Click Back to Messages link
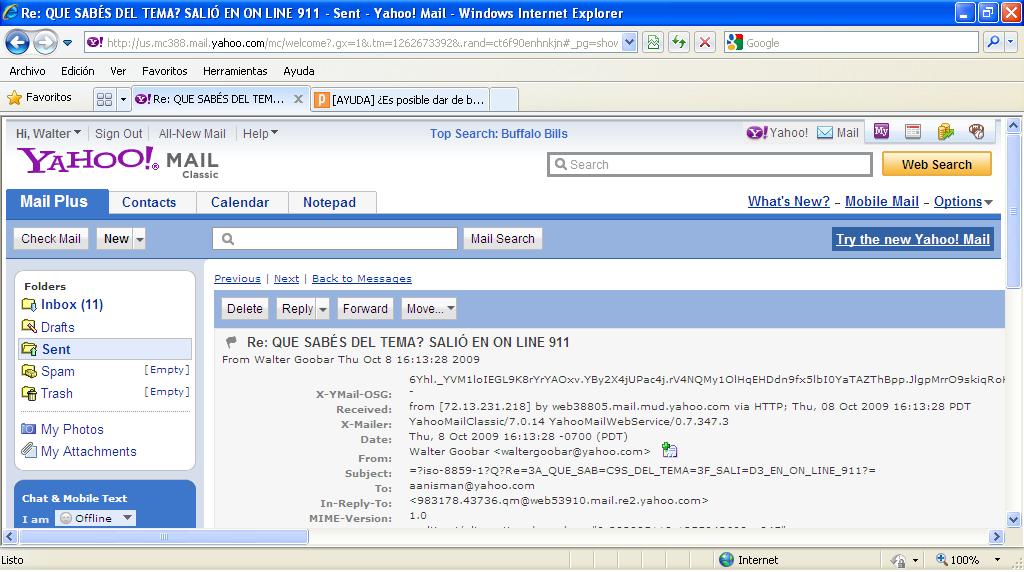This screenshot has width=1024, height=572. pyautogui.click(x=362, y=278)
